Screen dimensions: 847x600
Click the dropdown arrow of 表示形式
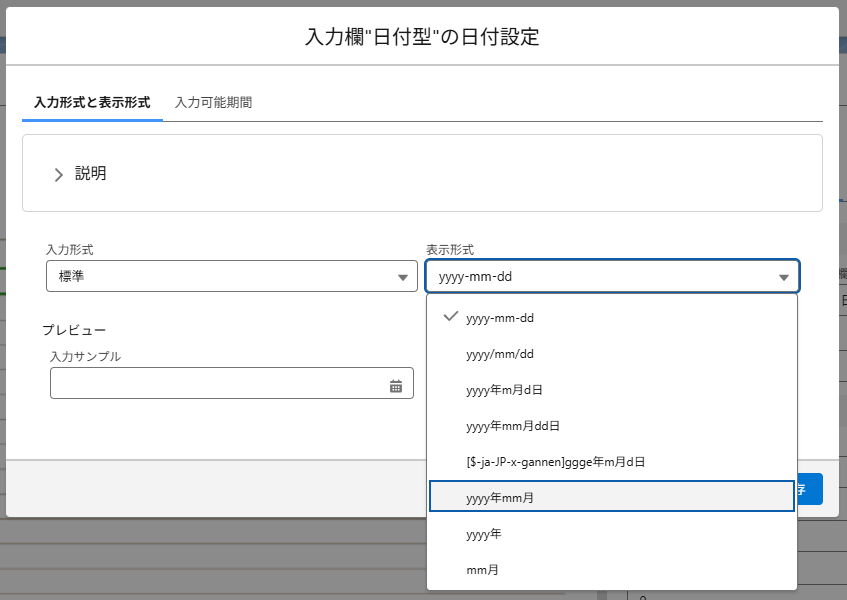(782, 277)
